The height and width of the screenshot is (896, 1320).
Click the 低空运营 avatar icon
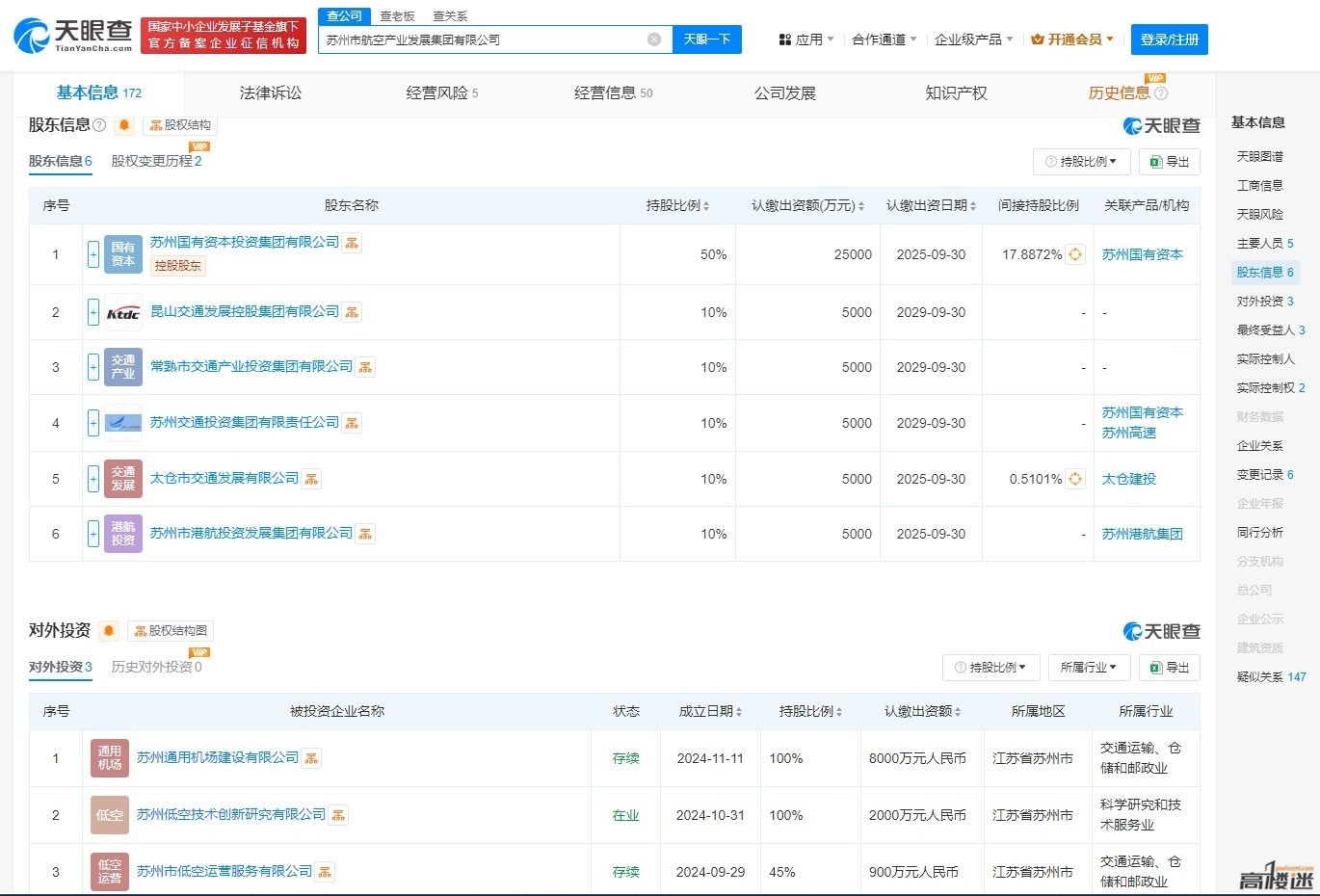click(x=110, y=871)
